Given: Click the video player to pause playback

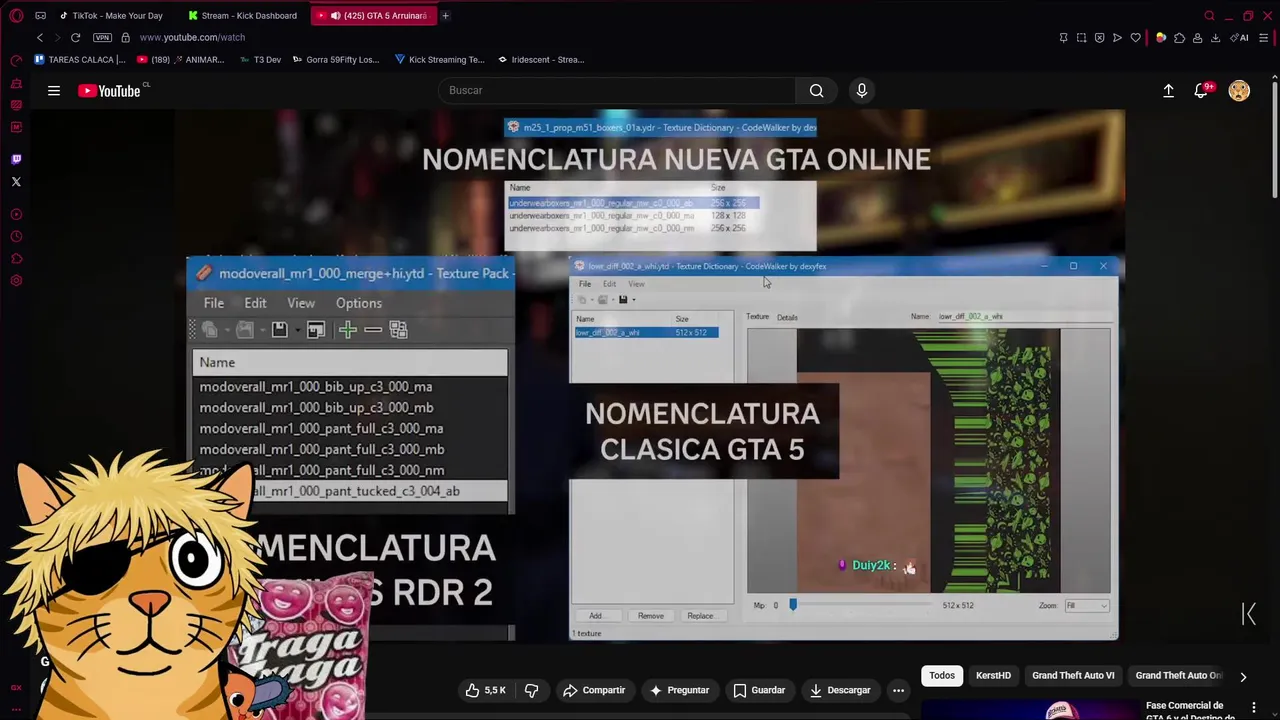Looking at the screenshot, I should click(650, 375).
